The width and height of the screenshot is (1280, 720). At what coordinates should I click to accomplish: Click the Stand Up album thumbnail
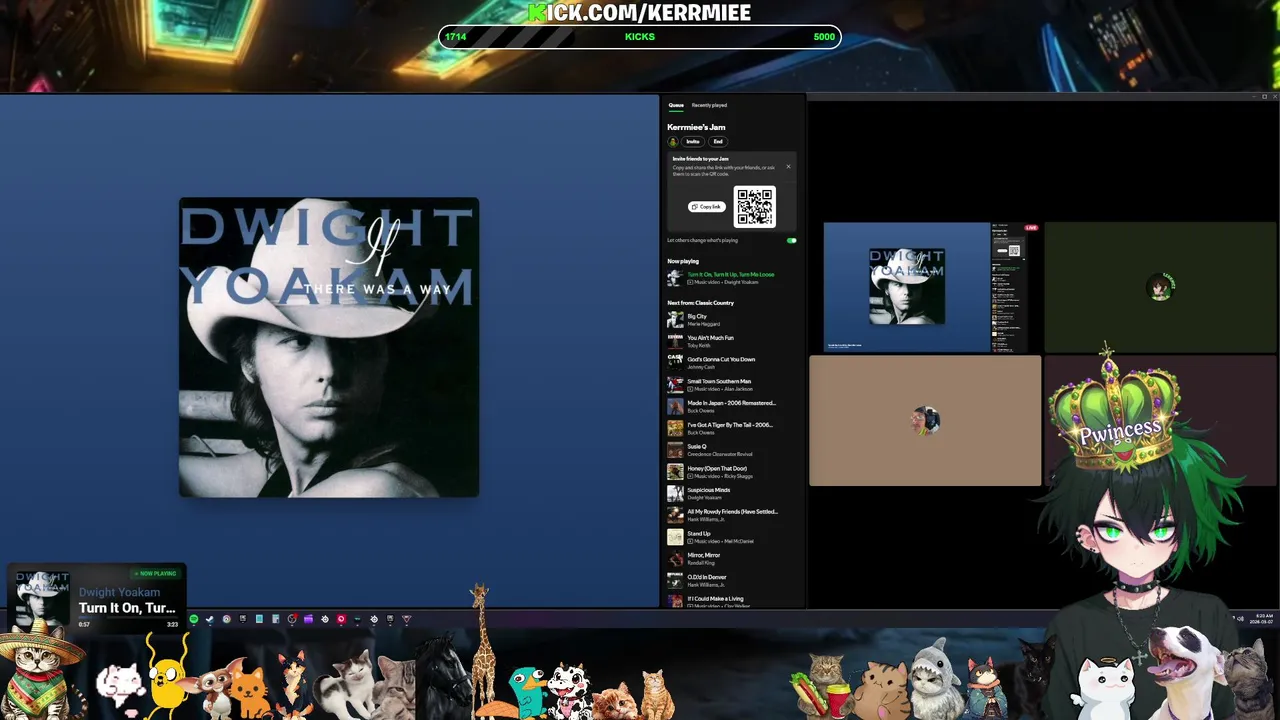click(x=675, y=537)
